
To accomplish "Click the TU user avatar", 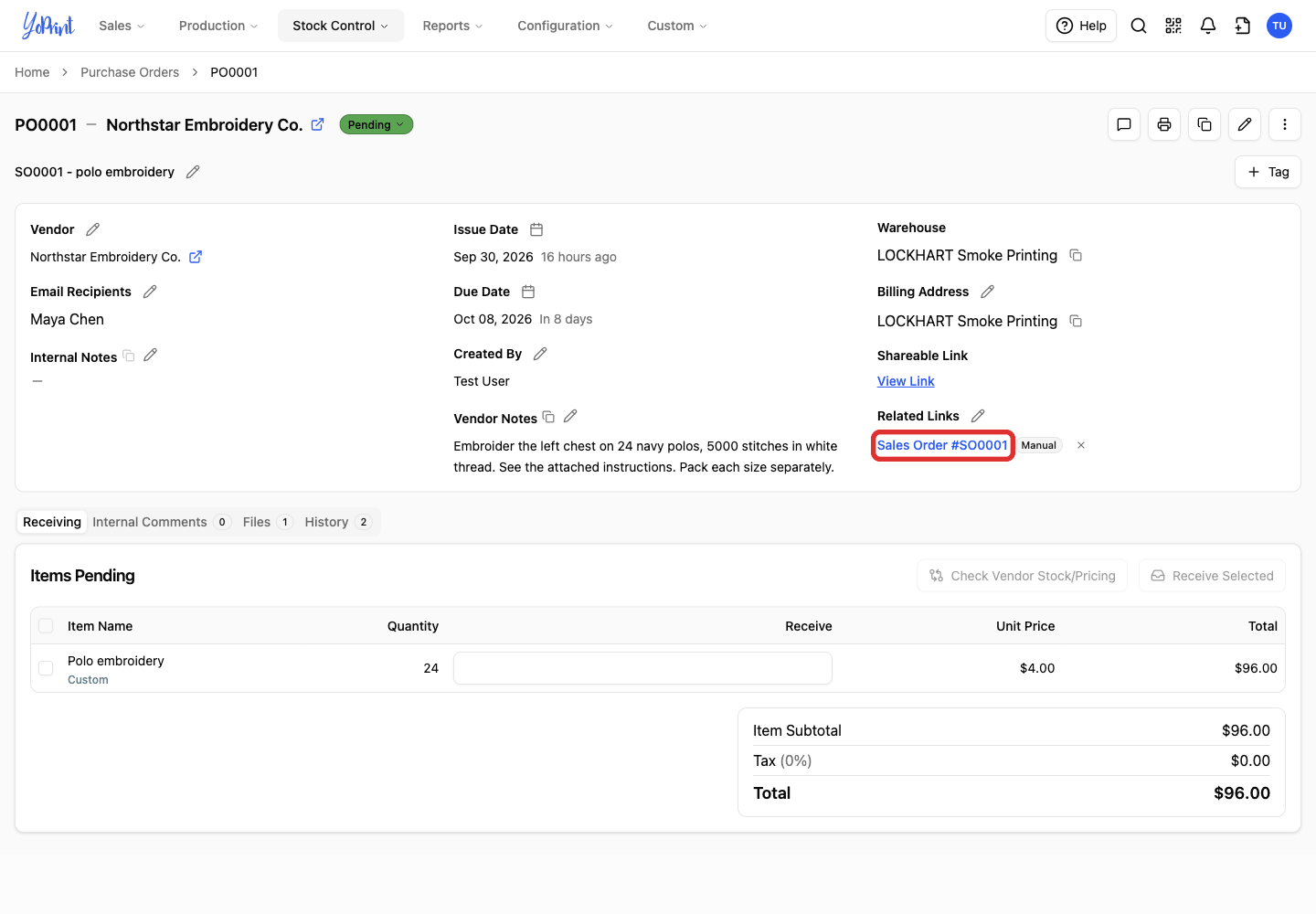I will [x=1279, y=26].
